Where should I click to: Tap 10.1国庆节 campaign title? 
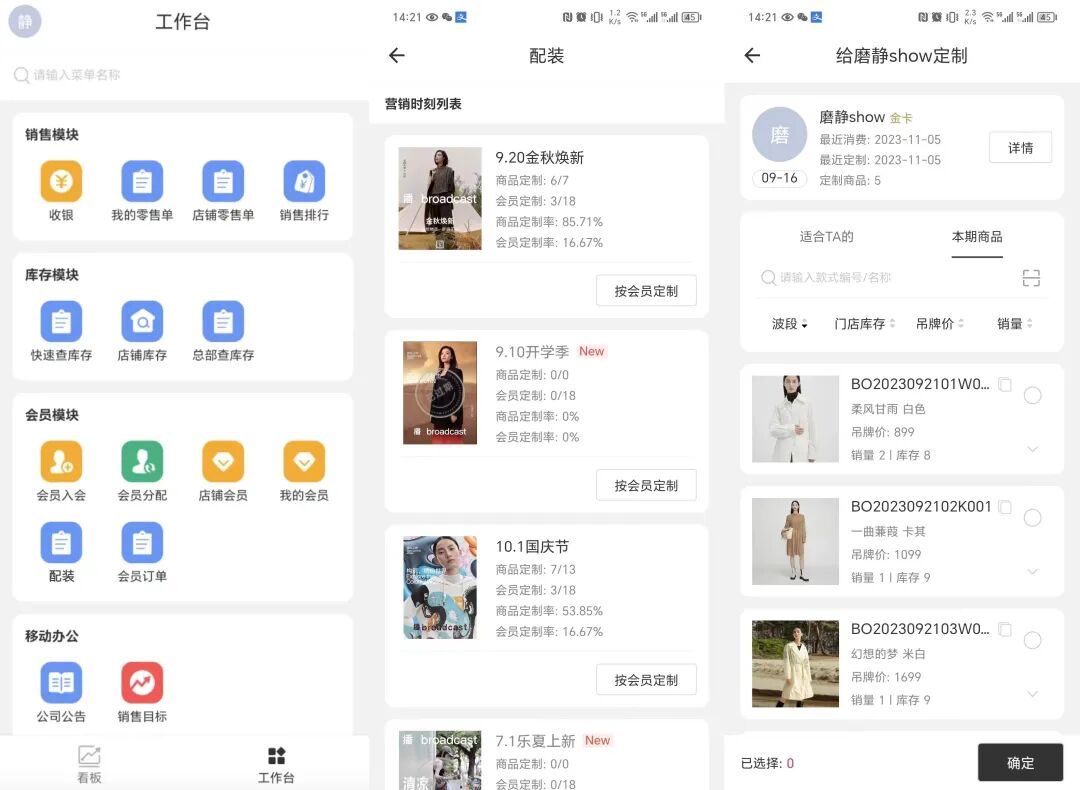click(532, 547)
